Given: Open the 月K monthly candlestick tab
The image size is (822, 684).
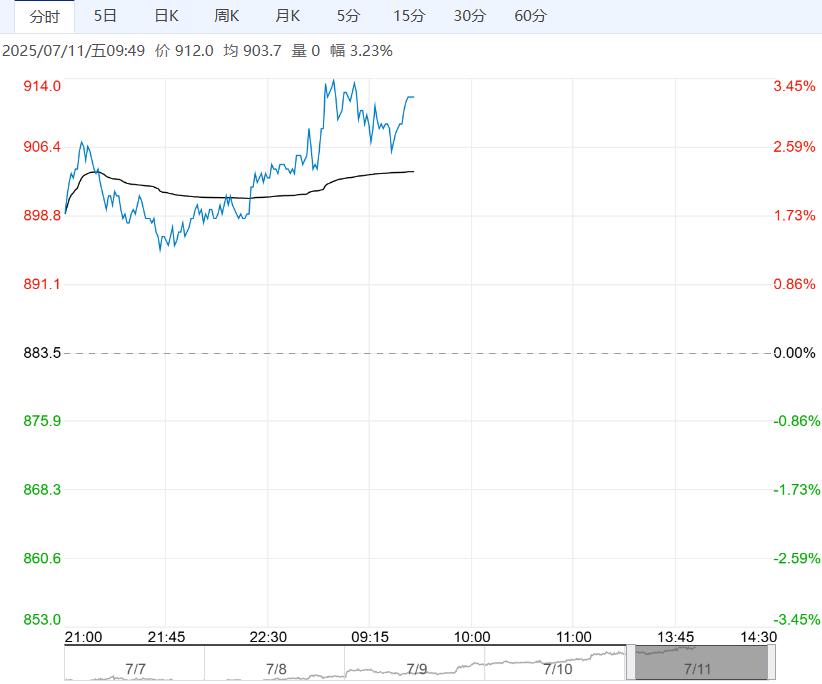Looking at the screenshot, I should coord(288,16).
